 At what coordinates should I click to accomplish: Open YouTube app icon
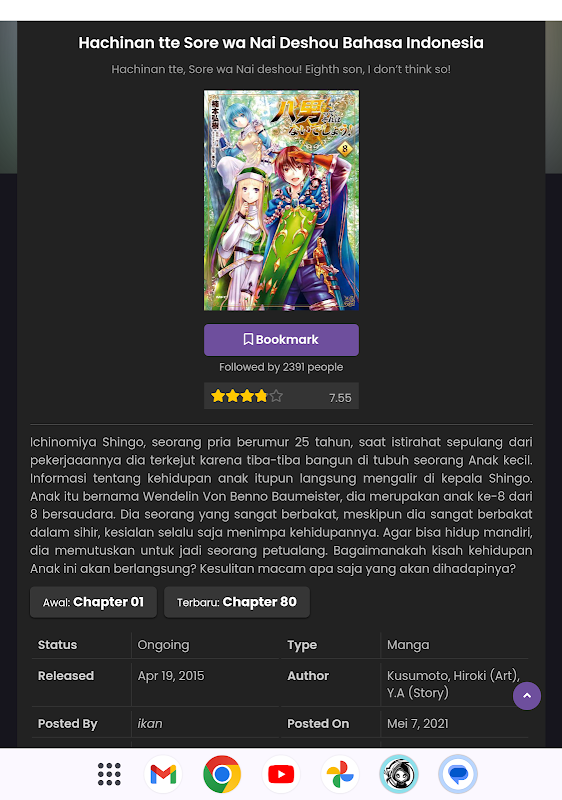(x=281, y=774)
